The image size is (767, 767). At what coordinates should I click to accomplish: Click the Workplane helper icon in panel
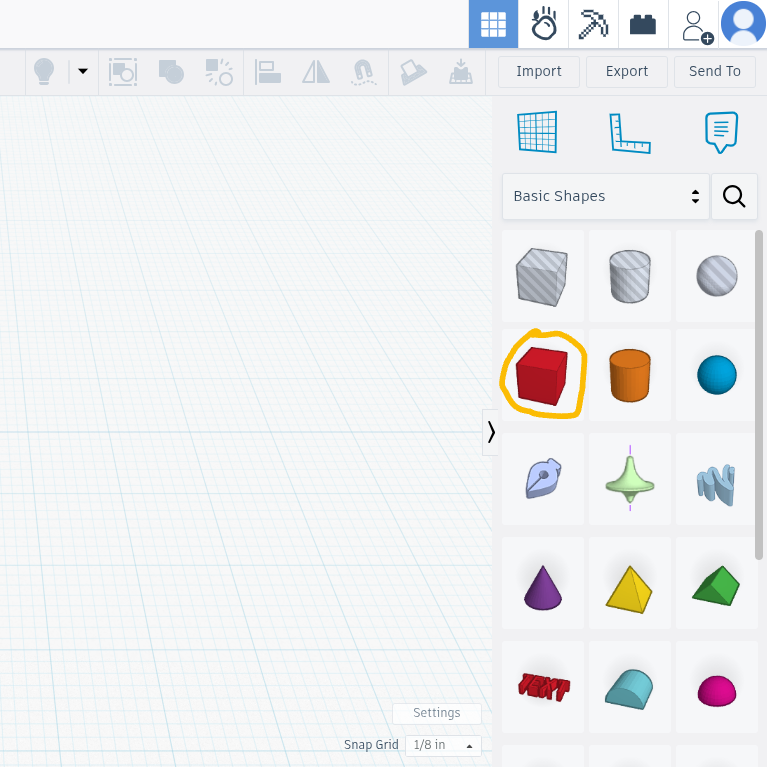pyautogui.click(x=537, y=132)
